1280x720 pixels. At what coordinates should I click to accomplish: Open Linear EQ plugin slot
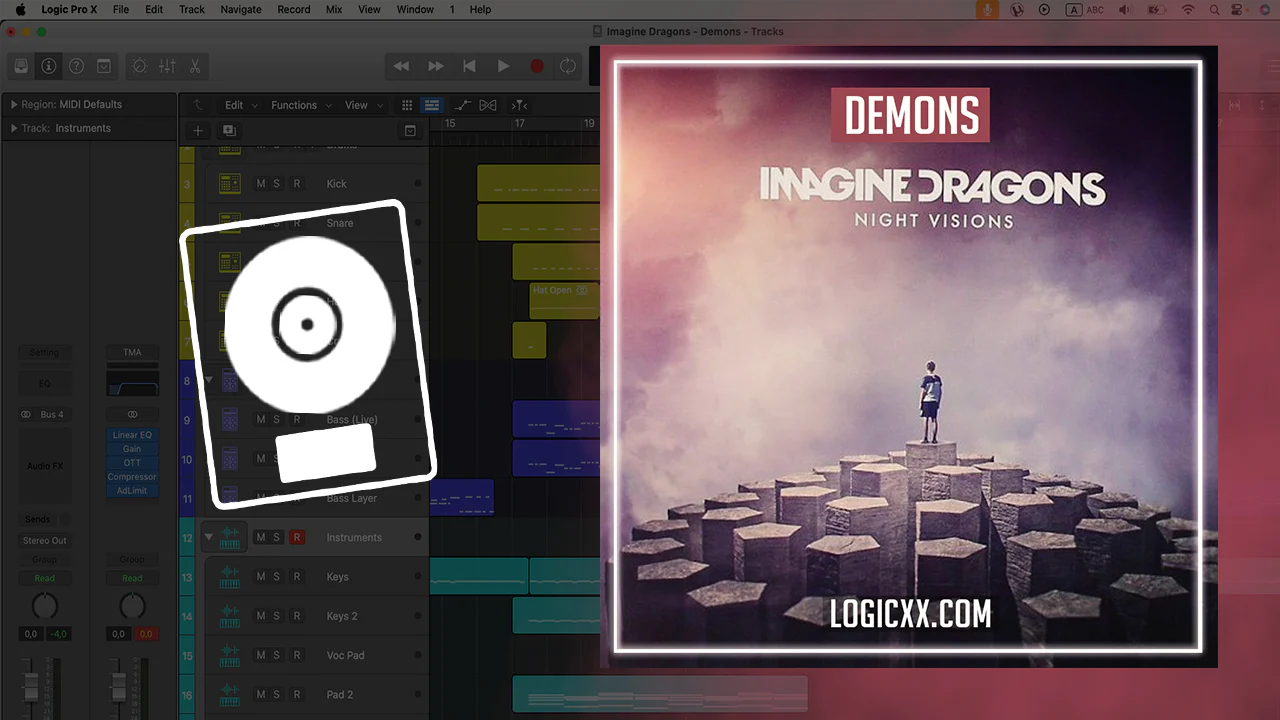(x=132, y=435)
